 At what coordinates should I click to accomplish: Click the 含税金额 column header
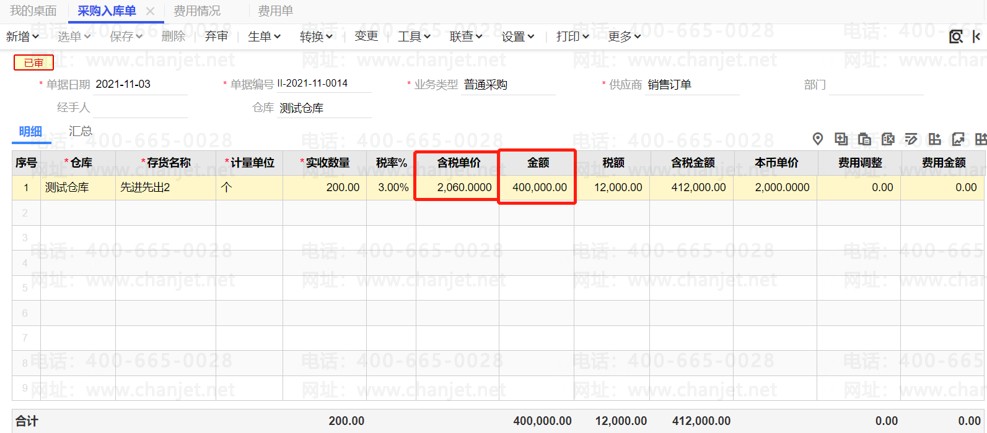click(x=692, y=163)
